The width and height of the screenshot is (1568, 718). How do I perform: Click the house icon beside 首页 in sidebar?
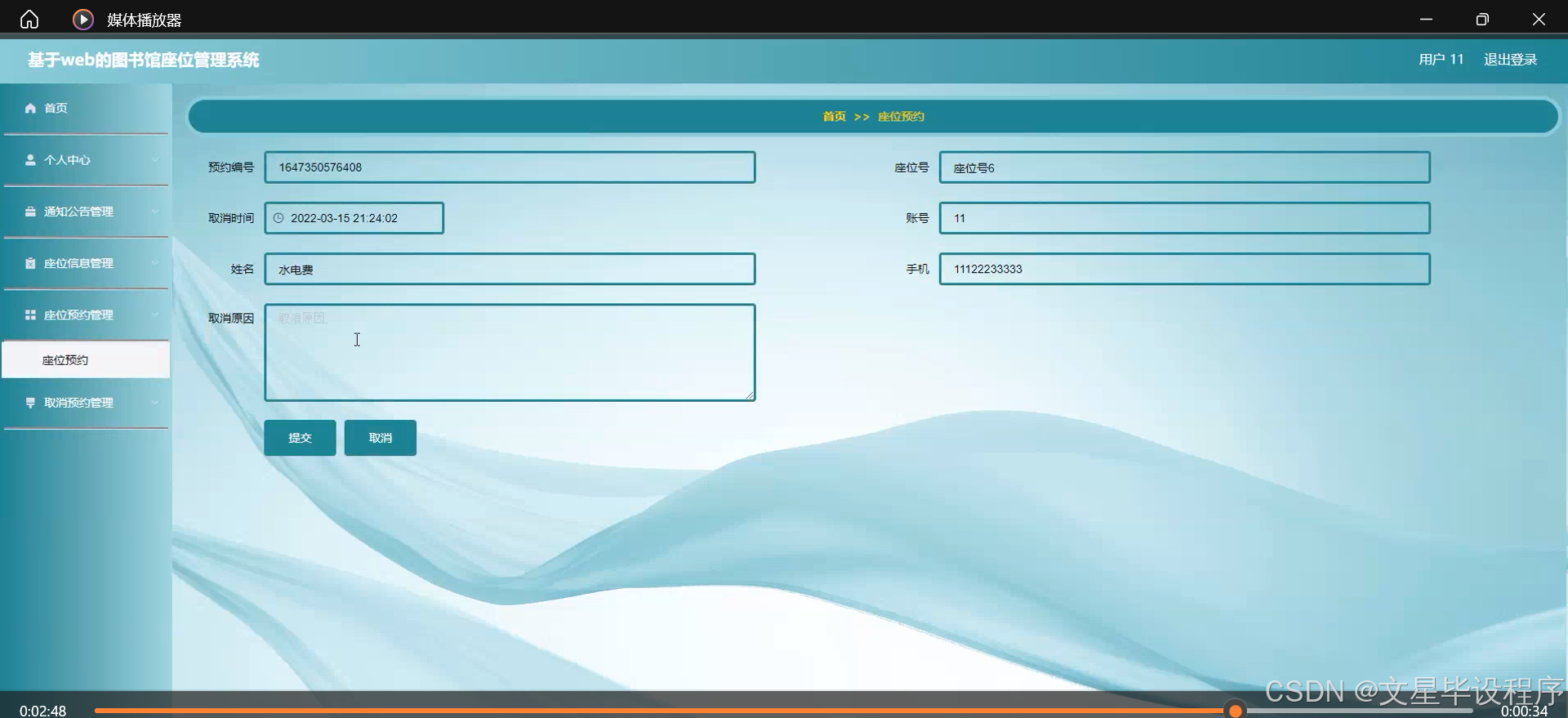[x=30, y=108]
